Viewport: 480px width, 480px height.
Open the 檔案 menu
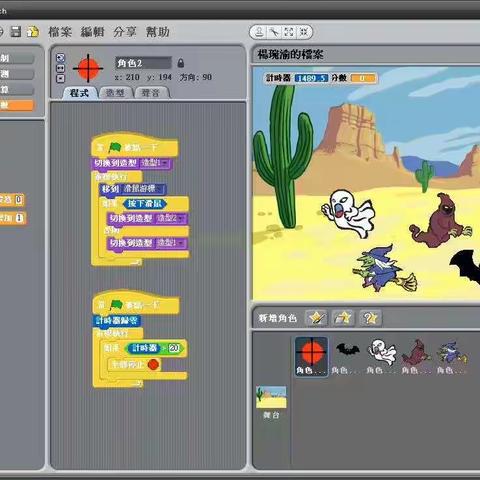pyautogui.click(x=60, y=32)
